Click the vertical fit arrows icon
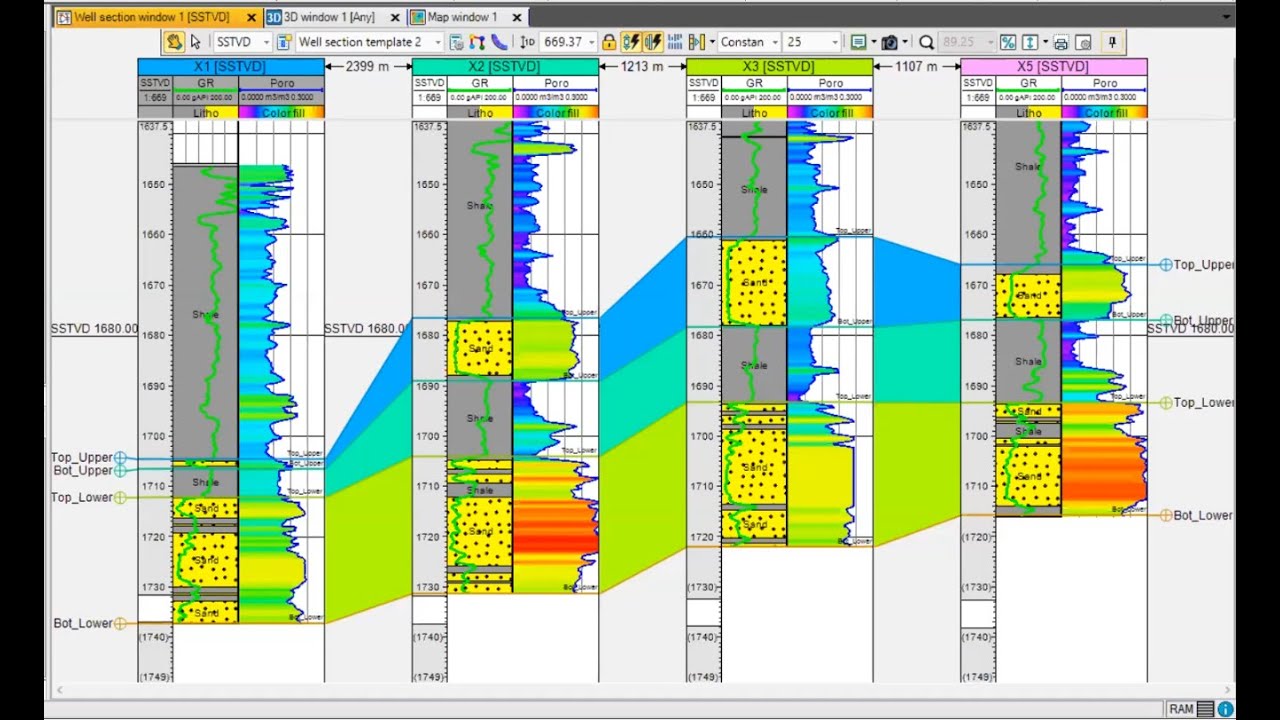Screen dimensions: 1280x720 pyautogui.click(x=1031, y=42)
